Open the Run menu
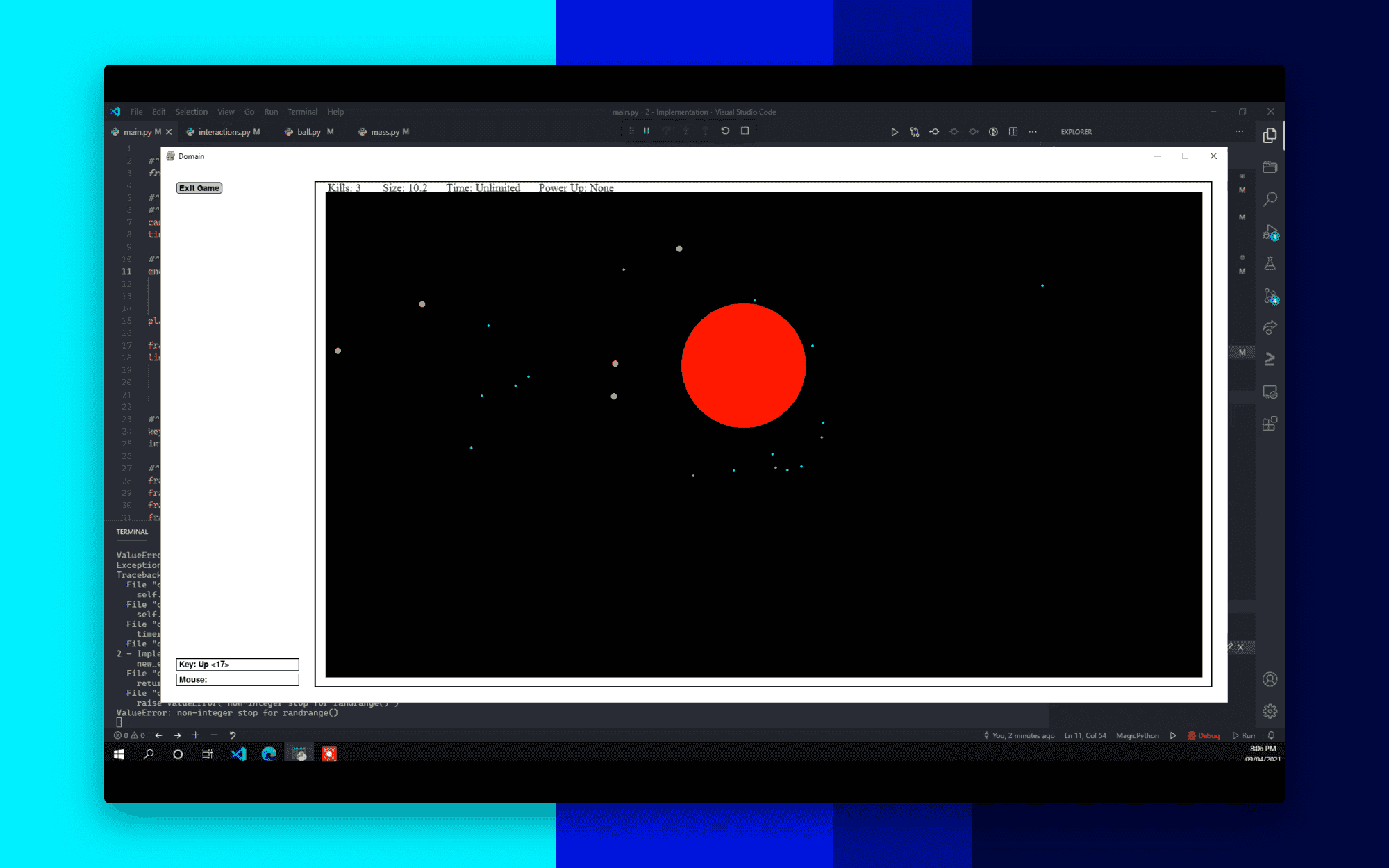The height and width of the screenshot is (868, 1389). click(x=271, y=112)
